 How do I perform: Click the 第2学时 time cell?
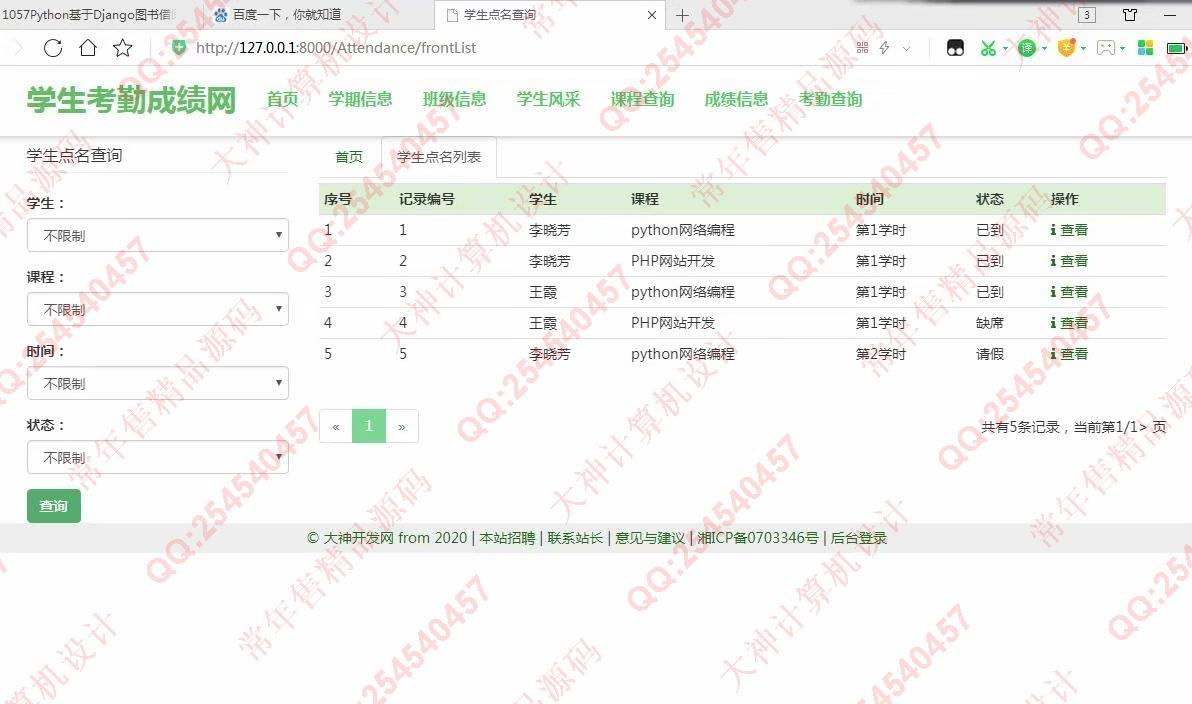pyautogui.click(x=881, y=354)
